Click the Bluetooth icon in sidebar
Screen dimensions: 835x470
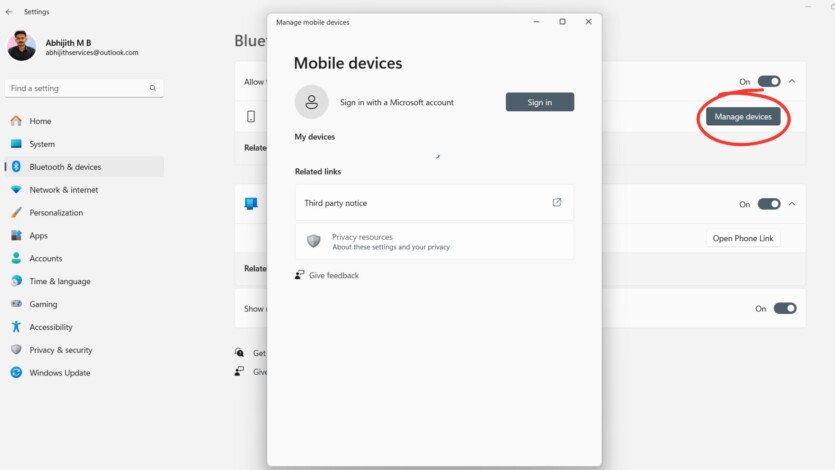[x=16, y=167]
